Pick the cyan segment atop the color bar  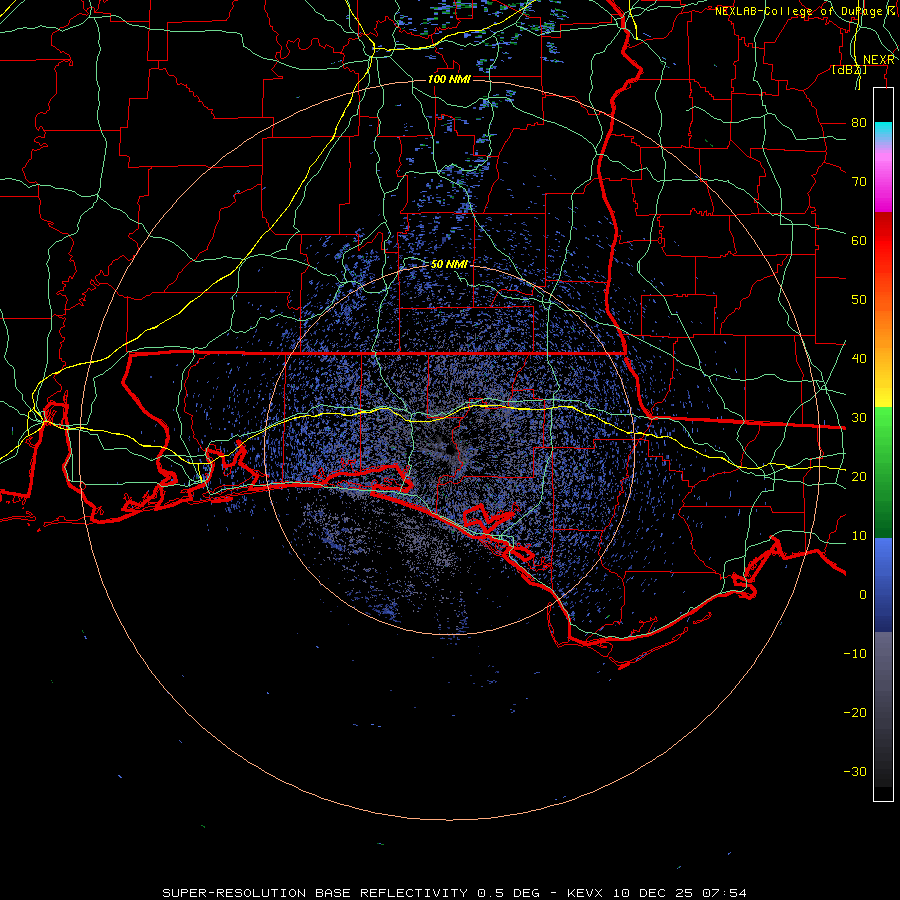[x=883, y=131]
